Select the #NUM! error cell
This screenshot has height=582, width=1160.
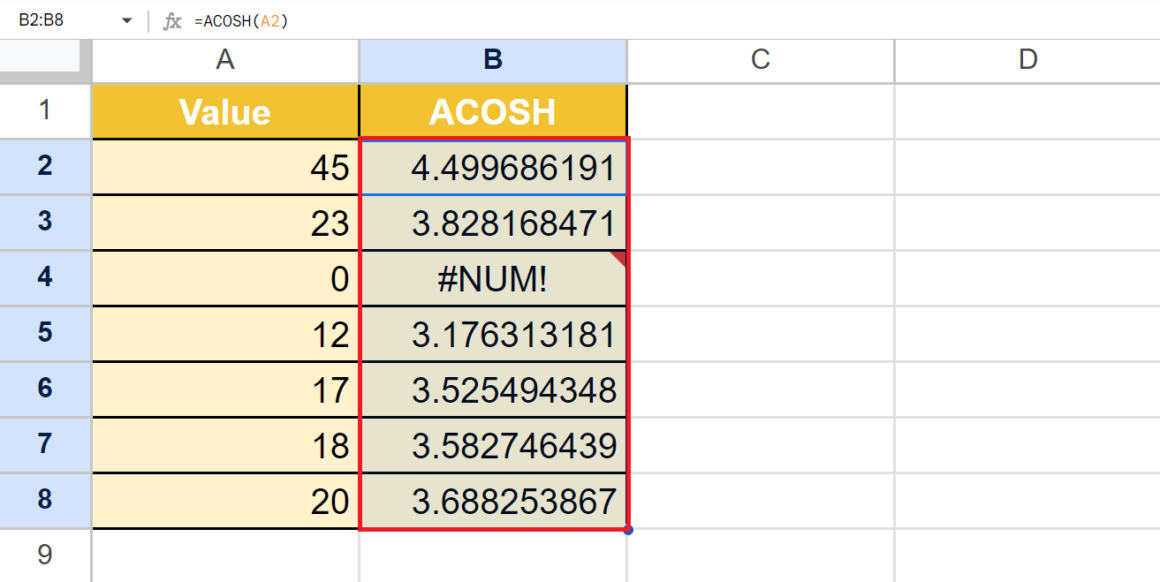pyautogui.click(x=492, y=279)
